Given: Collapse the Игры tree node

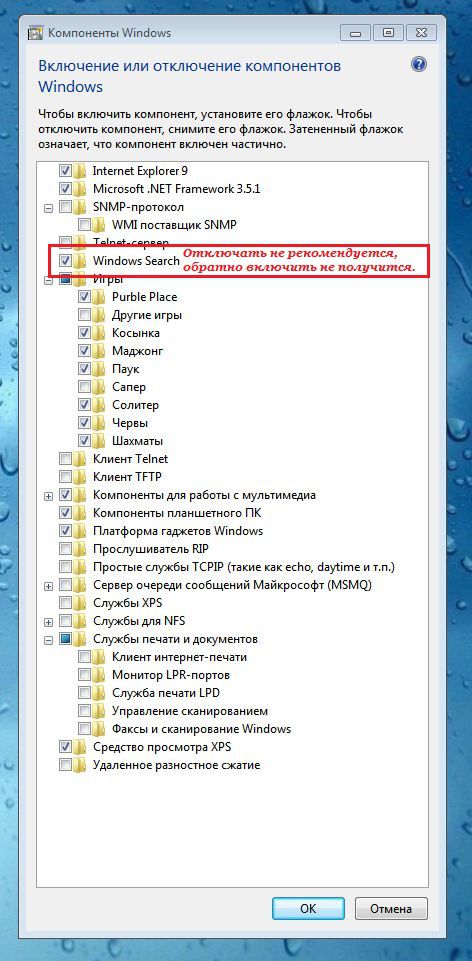Looking at the screenshot, I should tap(48, 280).
